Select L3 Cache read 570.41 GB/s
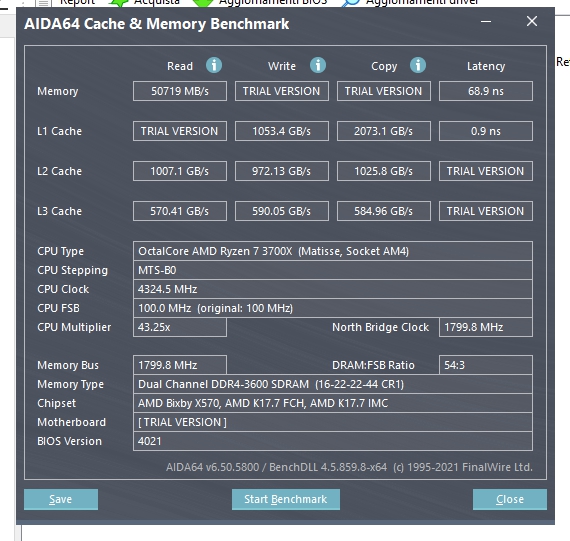This screenshot has width=570, height=541. 180,211
